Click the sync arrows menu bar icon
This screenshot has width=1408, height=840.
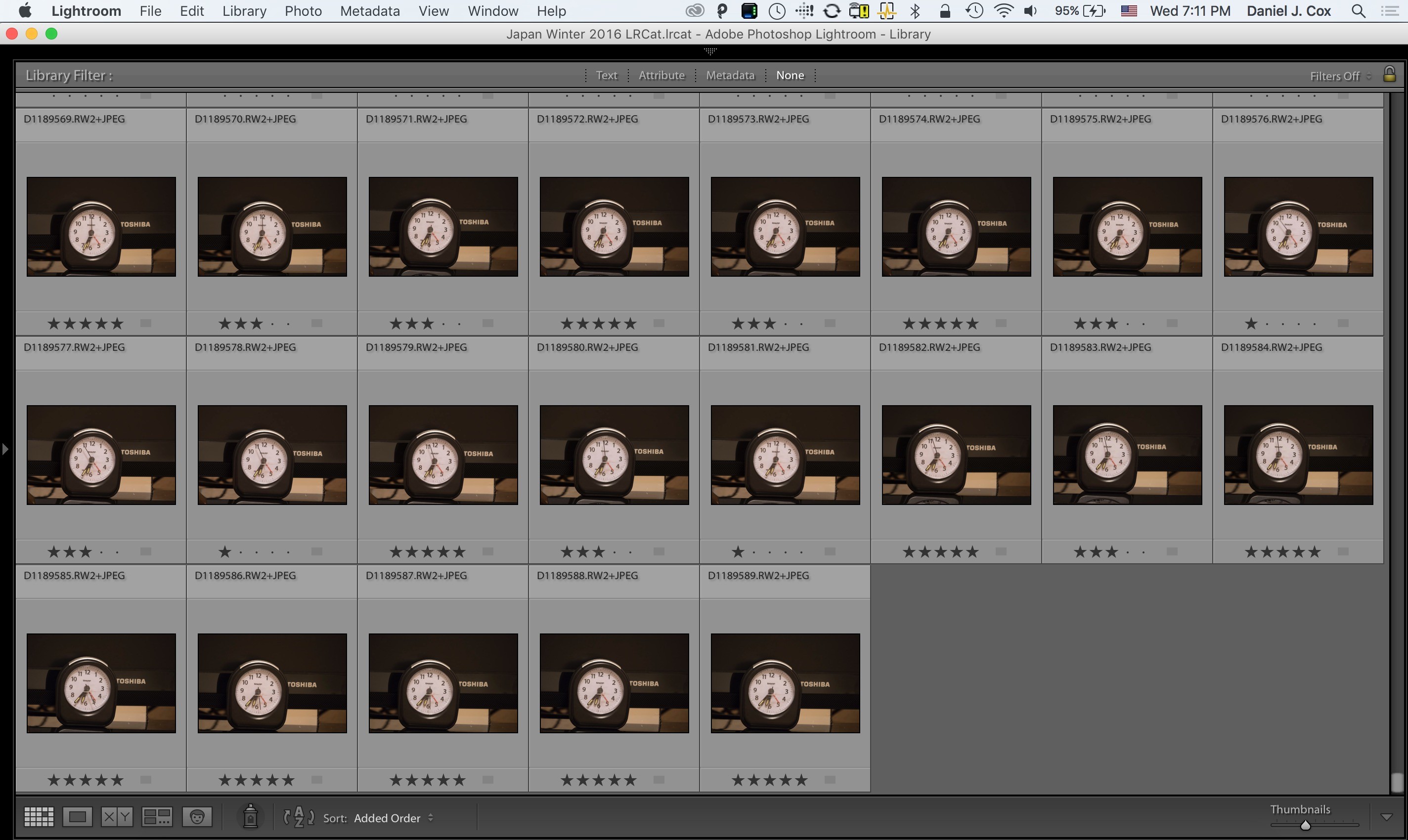click(x=832, y=11)
